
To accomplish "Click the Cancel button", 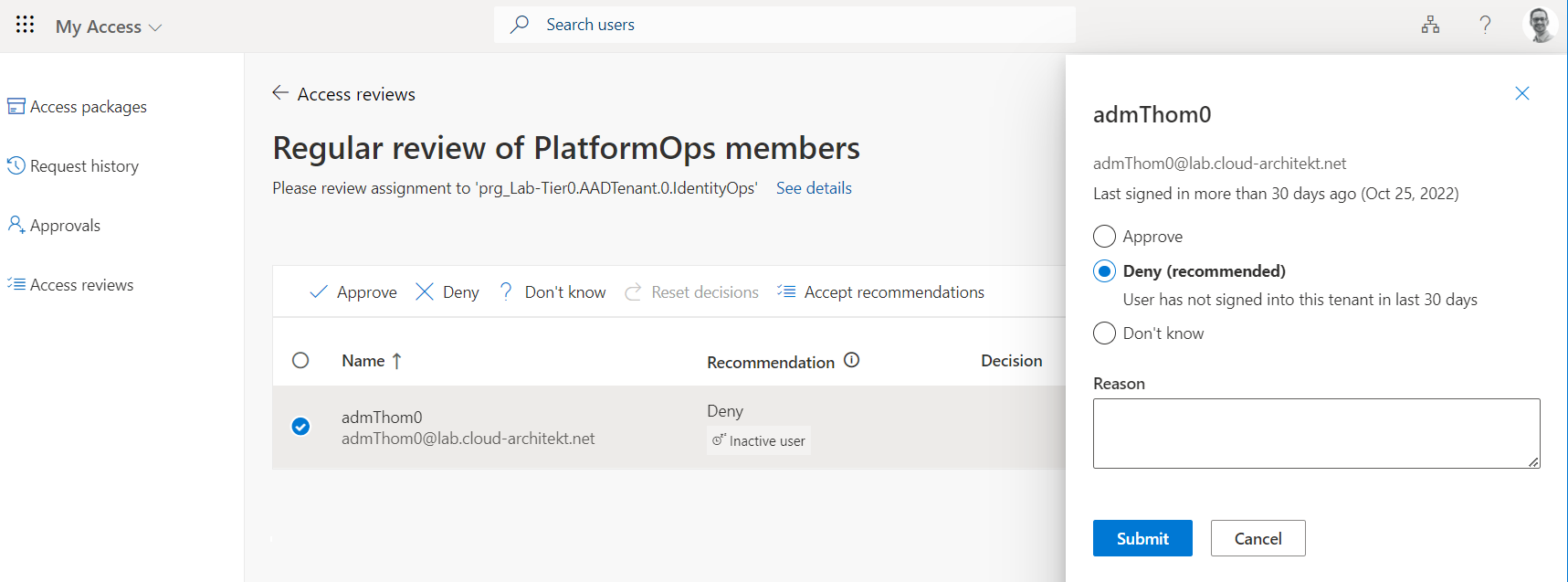I will click(1258, 538).
